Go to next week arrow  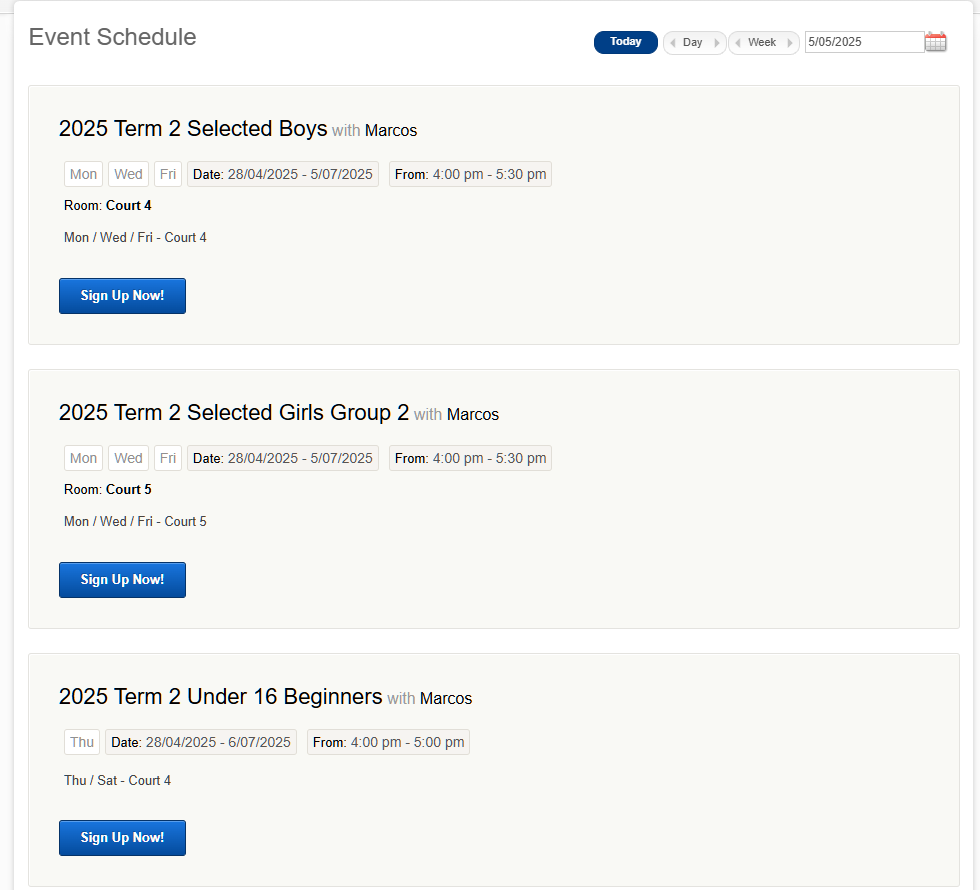point(789,42)
